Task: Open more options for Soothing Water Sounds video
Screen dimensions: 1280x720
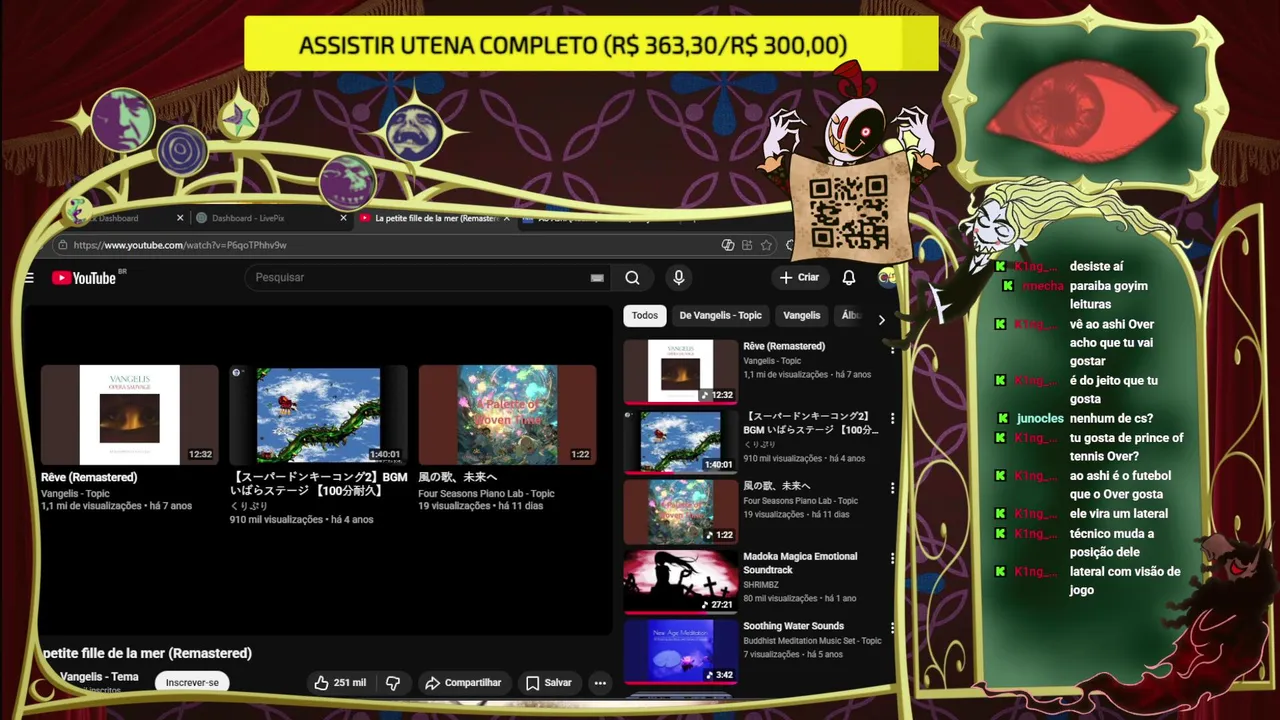Action: pyautogui.click(x=892, y=629)
